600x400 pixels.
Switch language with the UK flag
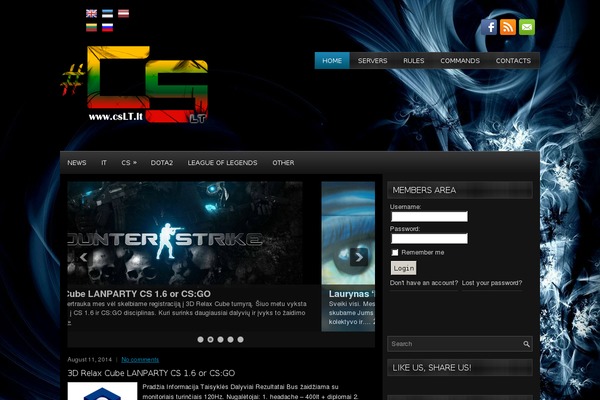pyautogui.click(x=91, y=13)
